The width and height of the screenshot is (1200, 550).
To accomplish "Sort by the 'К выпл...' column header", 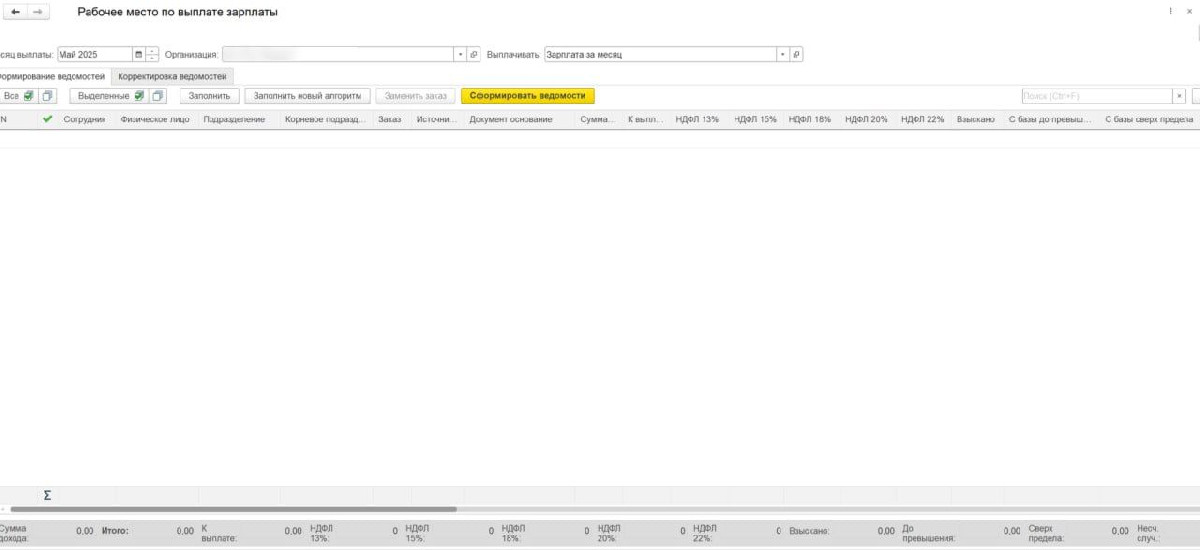I will point(646,119).
